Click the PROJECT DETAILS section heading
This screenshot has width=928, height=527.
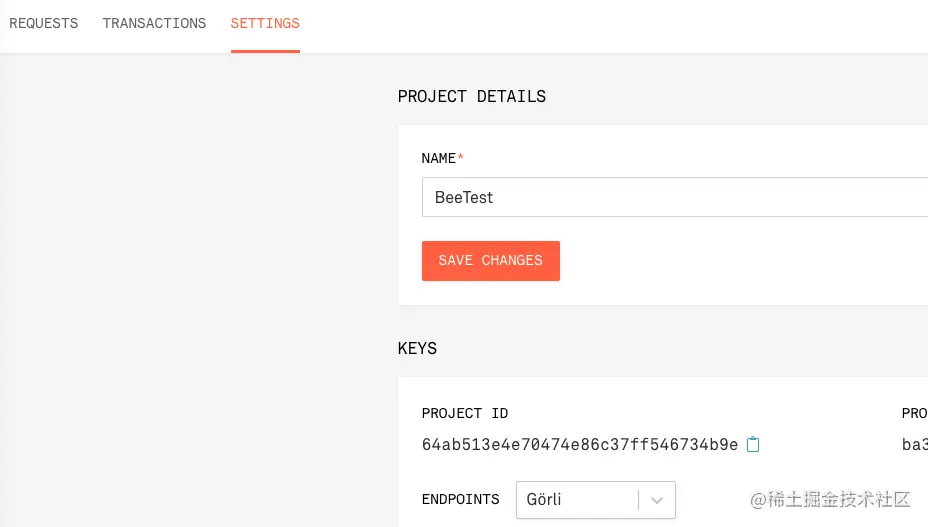pos(472,97)
